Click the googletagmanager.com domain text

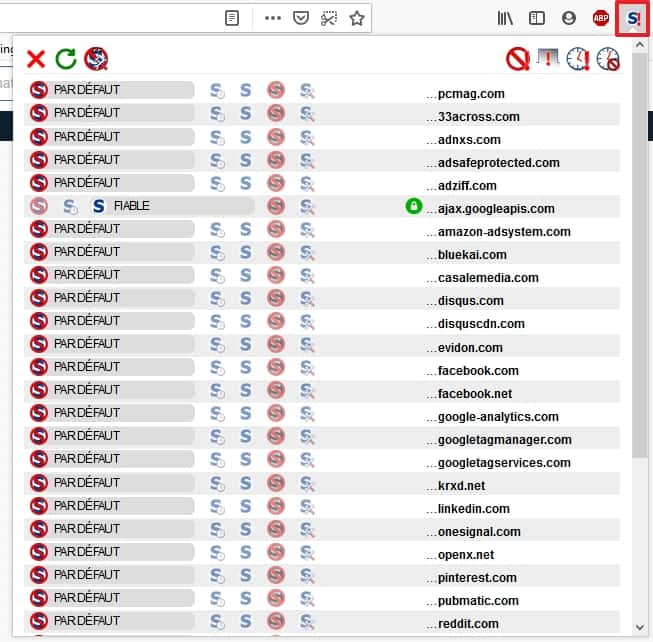click(504, 440)
